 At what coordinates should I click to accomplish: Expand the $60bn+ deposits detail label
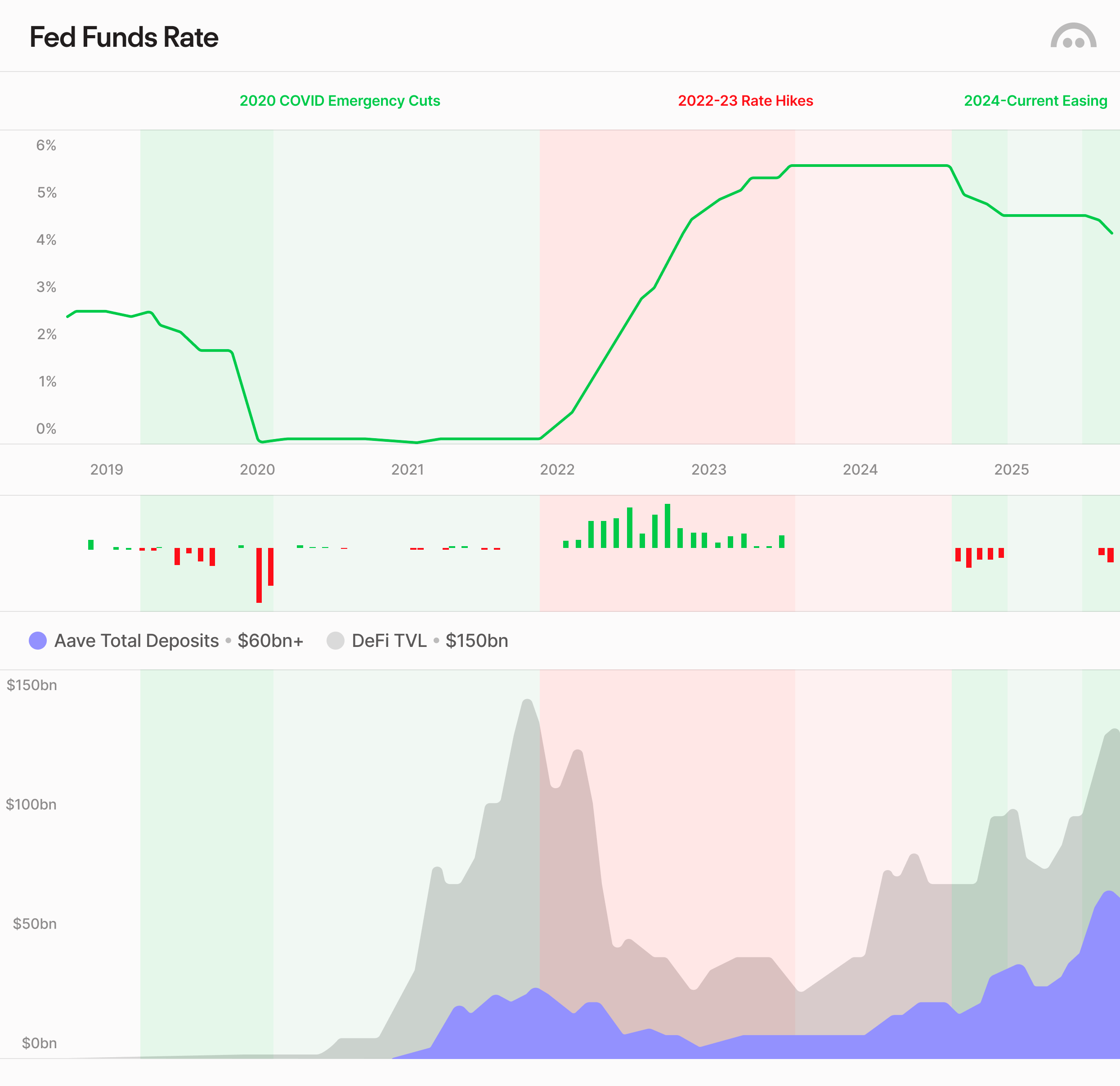271,641
